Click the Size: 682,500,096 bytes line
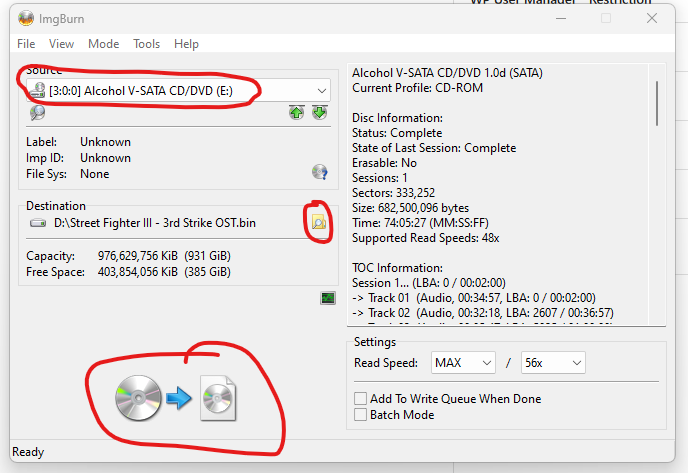This screenshot has height=473, width=688. coord(411,208)
